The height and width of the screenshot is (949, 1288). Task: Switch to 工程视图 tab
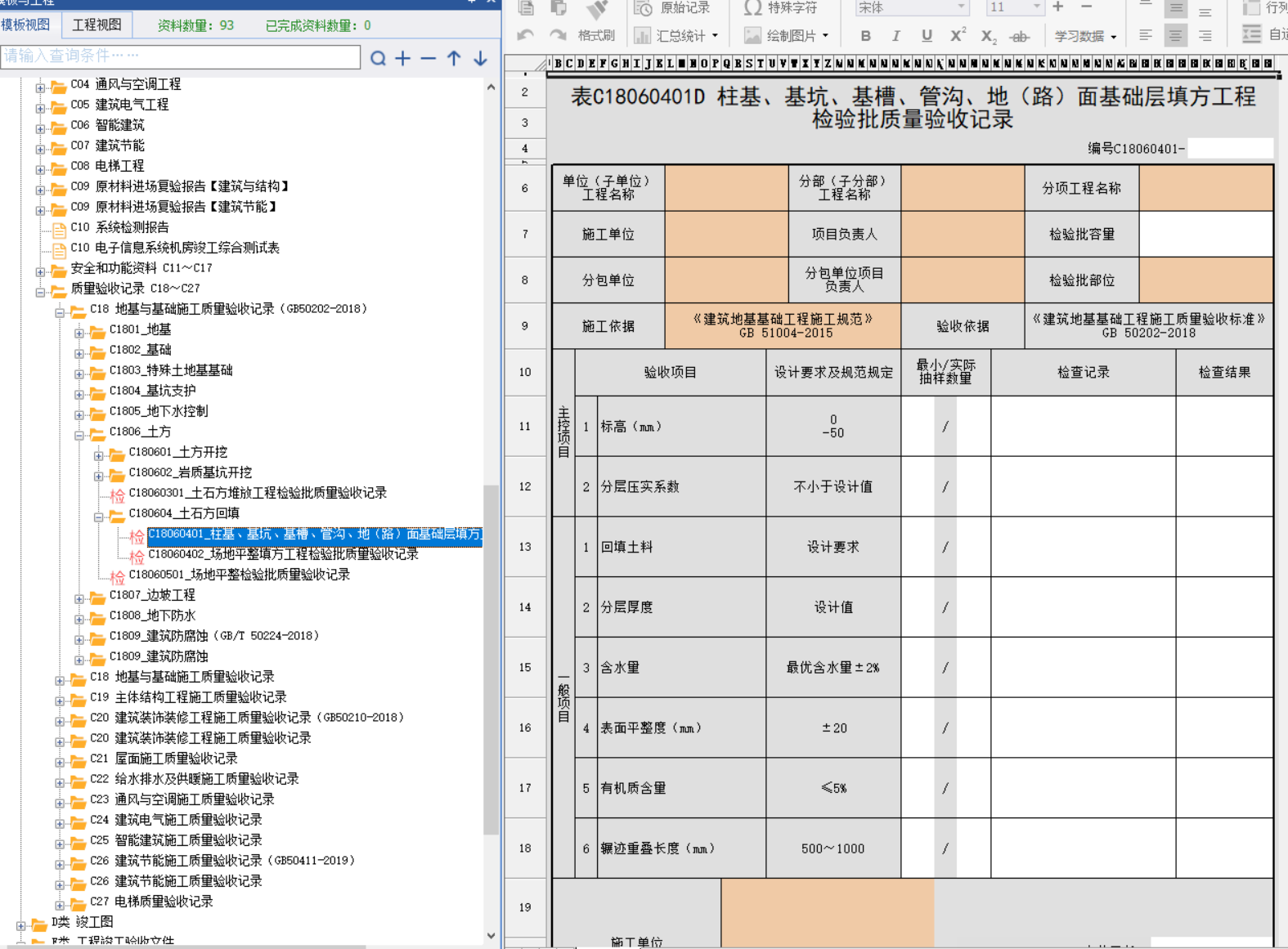coord(96,25)
